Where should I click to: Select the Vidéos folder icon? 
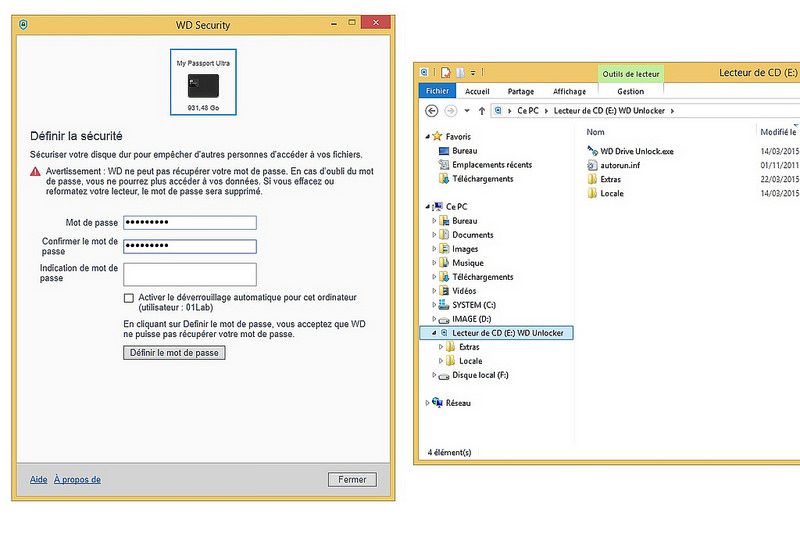(444, 291)
